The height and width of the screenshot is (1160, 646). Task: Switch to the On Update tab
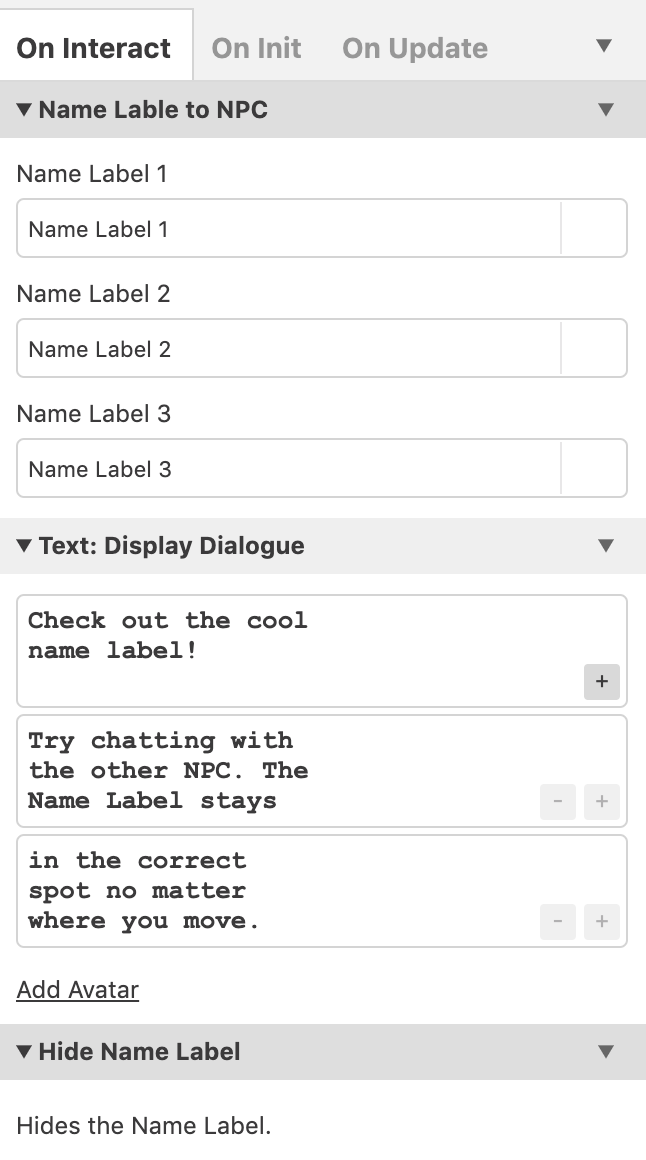pos(415,48)
